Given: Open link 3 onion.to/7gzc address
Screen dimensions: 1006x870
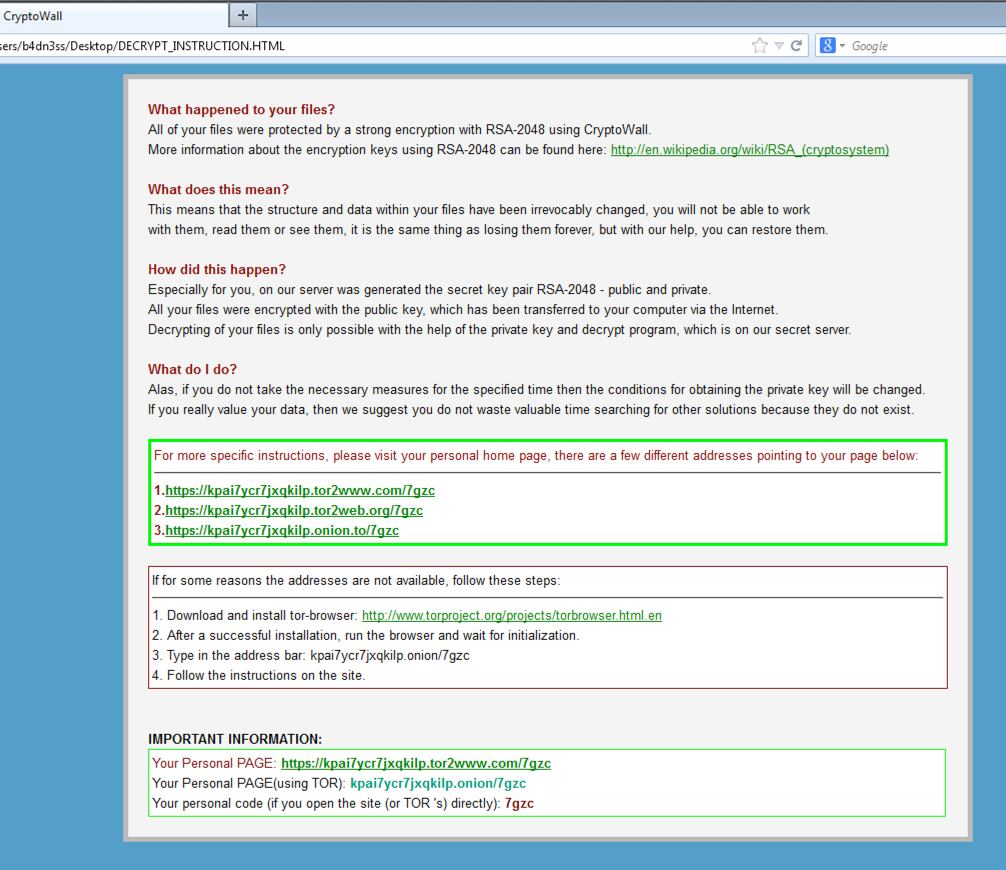Looking at the screenshot, I should 282,530.
